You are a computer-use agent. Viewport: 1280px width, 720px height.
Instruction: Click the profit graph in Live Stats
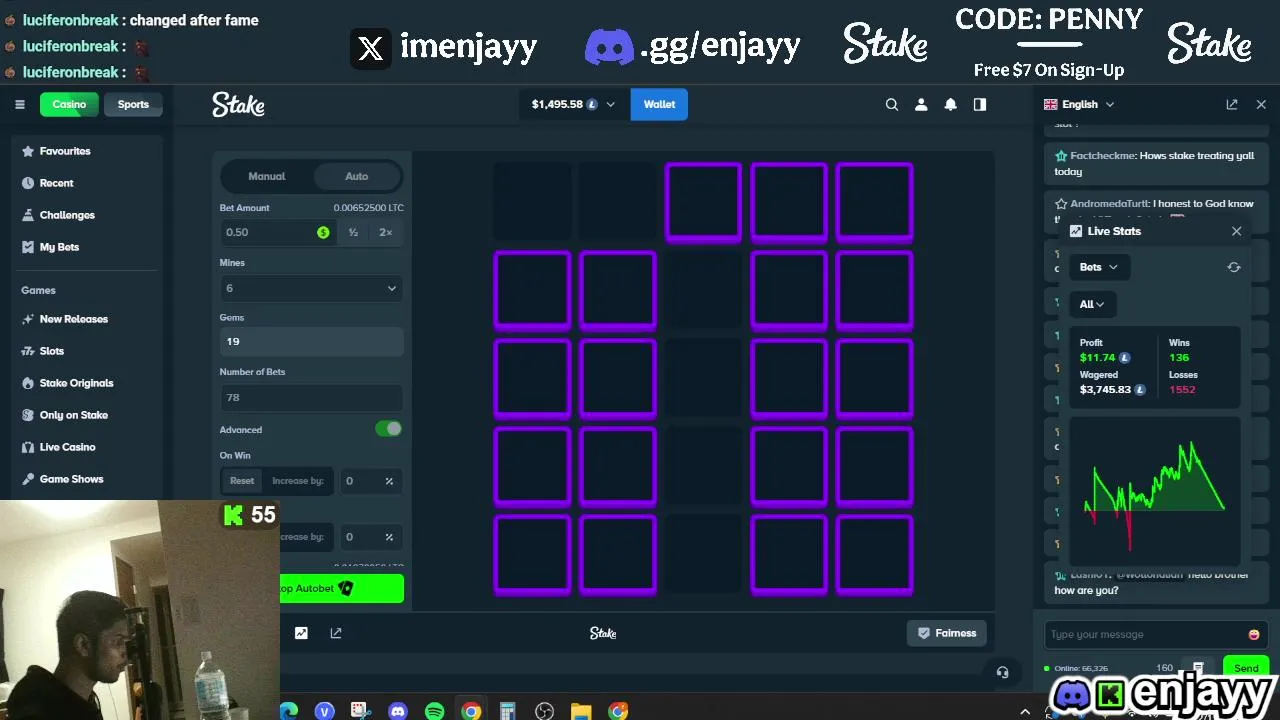tap(1155, 493)
